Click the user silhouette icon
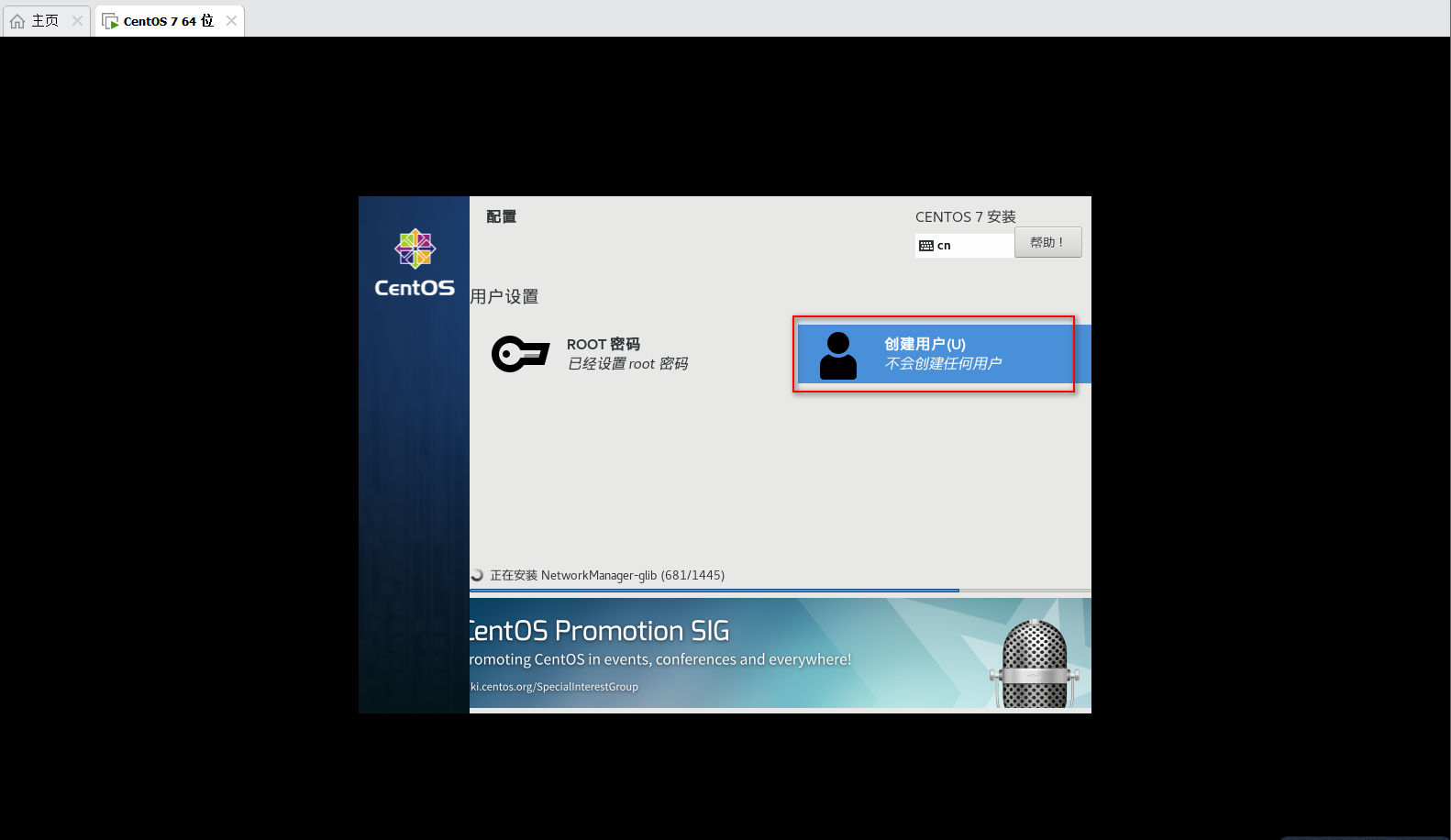Screen dimensions: 1451x840 point(837,356)
